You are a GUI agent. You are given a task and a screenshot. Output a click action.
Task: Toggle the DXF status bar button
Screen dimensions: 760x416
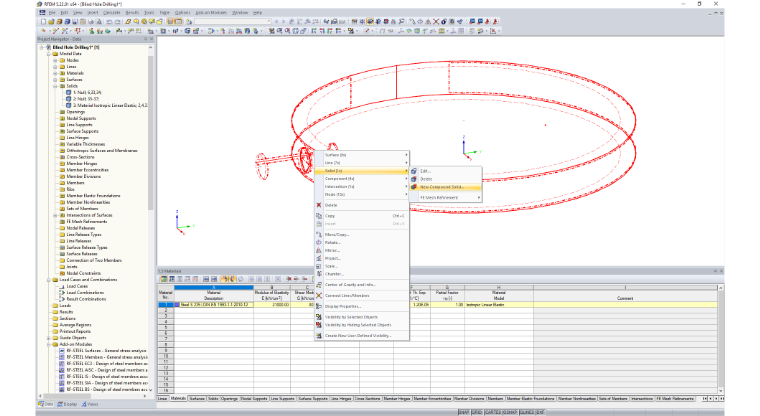tap(540, 412)
